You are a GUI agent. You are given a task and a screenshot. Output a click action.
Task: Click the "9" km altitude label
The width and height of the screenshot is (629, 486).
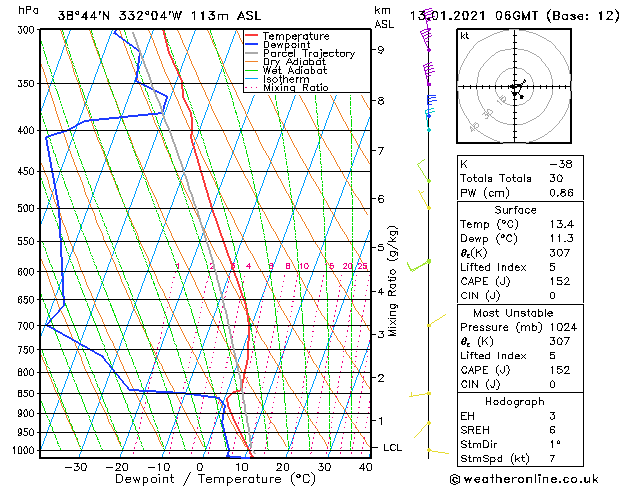point(380,50)
